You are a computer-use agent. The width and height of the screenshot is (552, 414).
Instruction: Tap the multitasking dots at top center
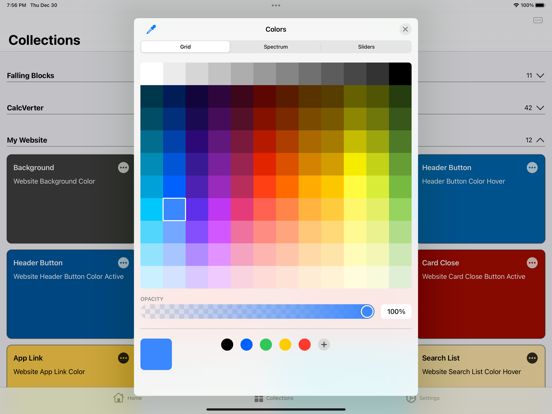[x=276, y=5]
